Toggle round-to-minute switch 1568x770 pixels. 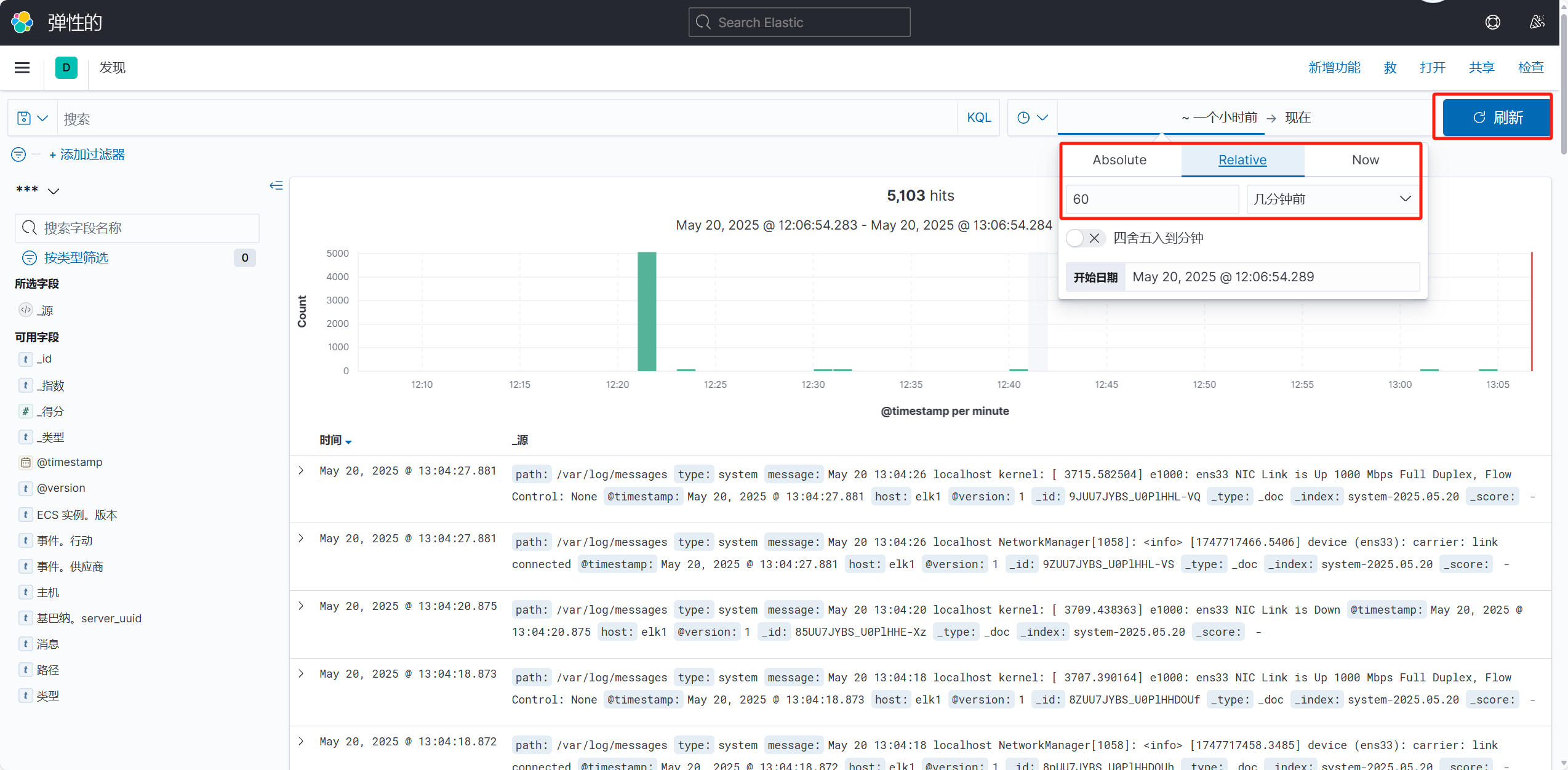pyautogui.click(x=1085, y=238)
